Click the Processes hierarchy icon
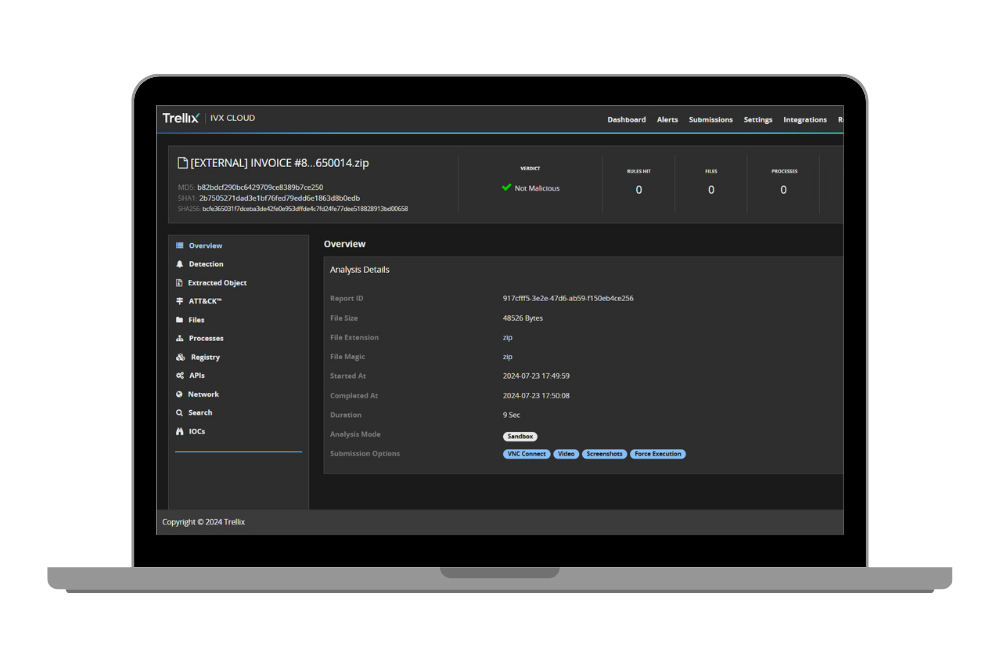 click(x=180, y=339)
